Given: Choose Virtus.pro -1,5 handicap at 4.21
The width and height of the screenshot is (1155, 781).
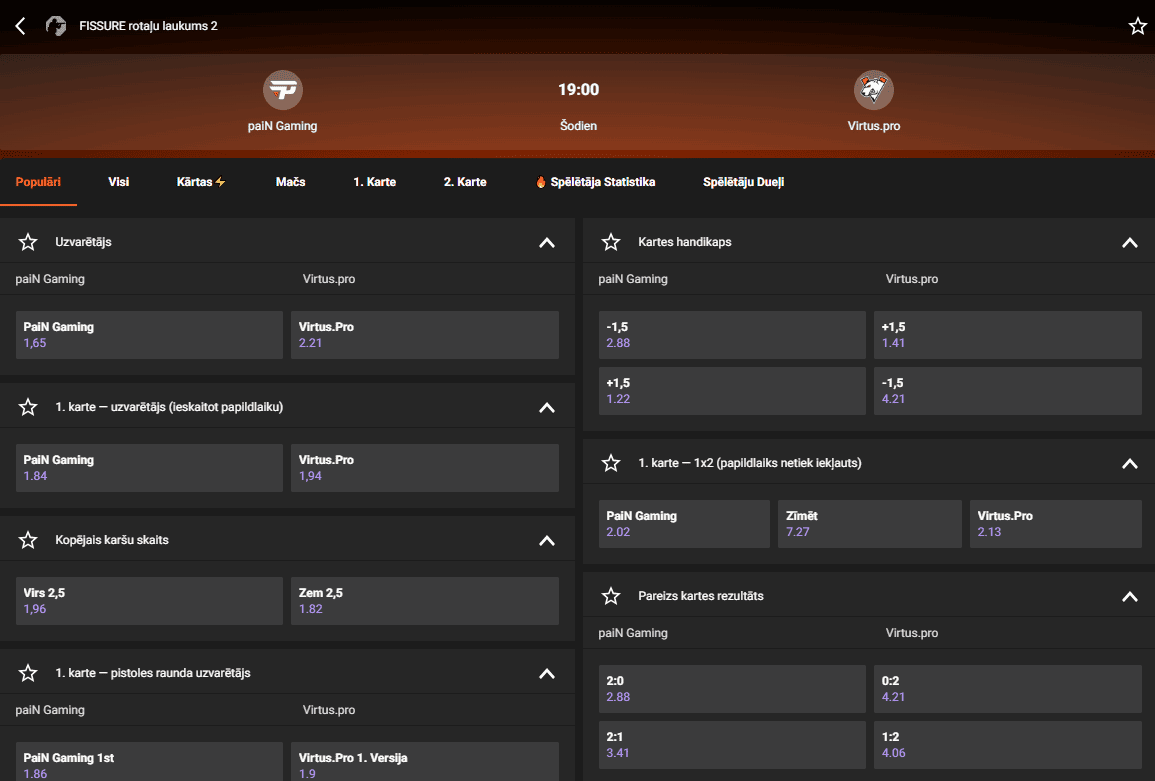Looking at the screenshot, I should pos(1008,391).
